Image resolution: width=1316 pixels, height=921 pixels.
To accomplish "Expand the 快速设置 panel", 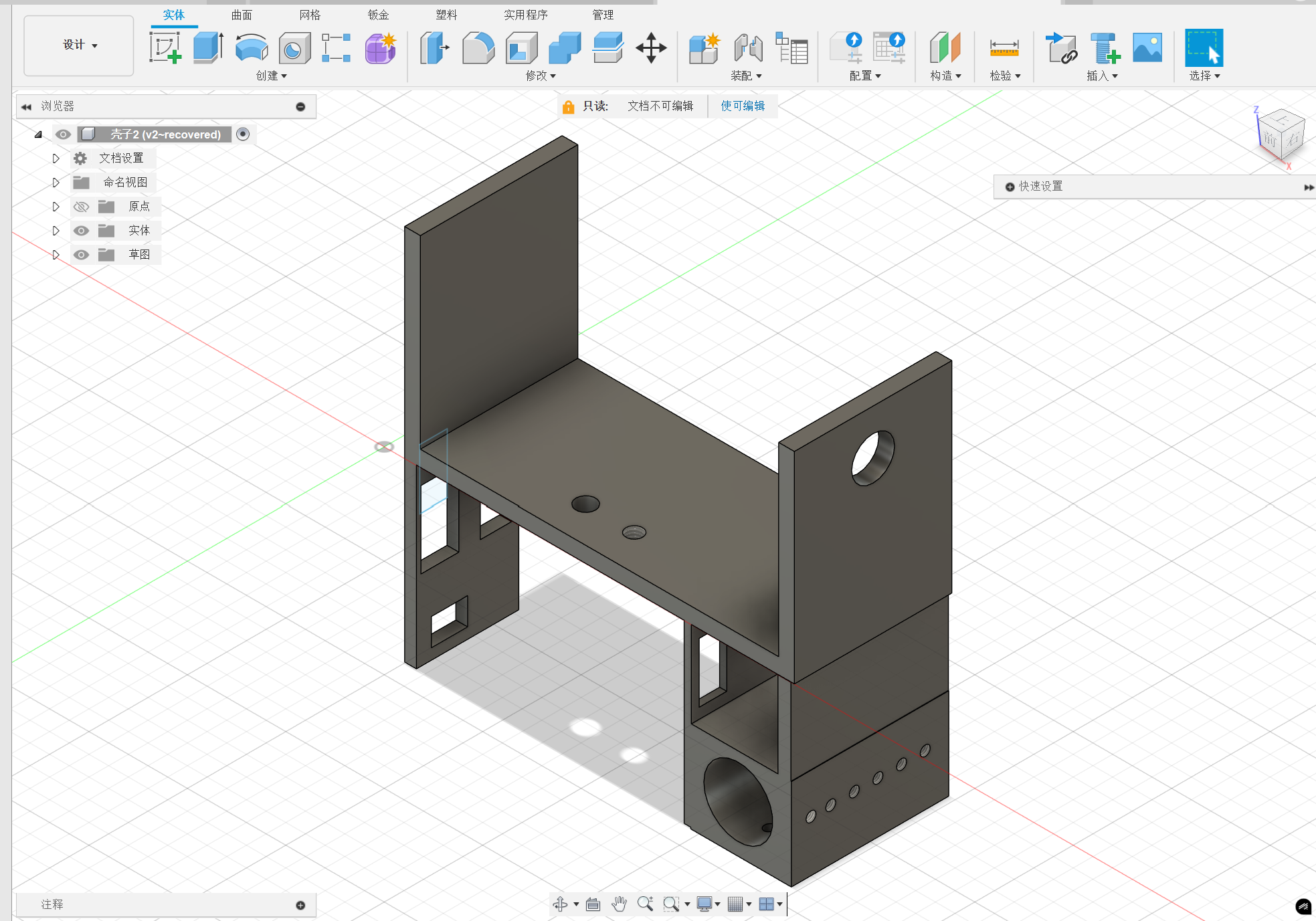I will (1308, 187).
